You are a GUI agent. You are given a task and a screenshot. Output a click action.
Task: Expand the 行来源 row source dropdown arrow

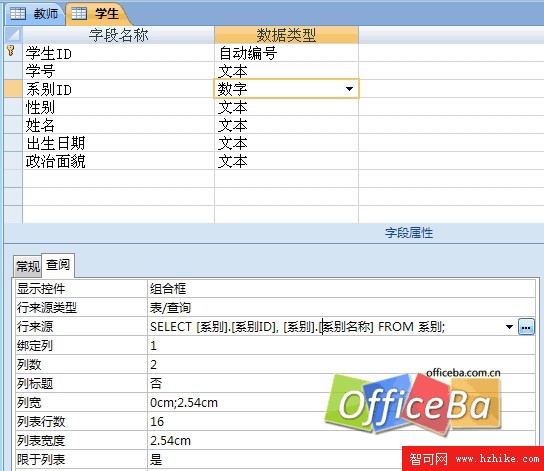tap(509, 326)
